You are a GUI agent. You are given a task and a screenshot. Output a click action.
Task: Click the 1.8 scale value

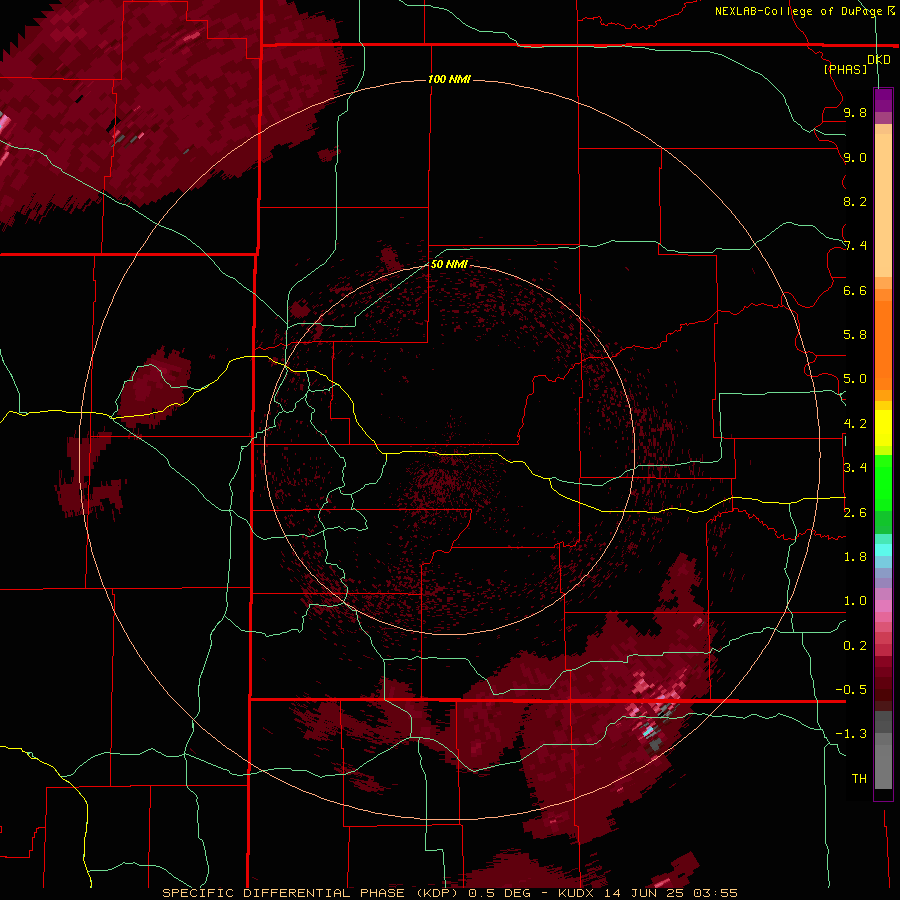point(855,557)
